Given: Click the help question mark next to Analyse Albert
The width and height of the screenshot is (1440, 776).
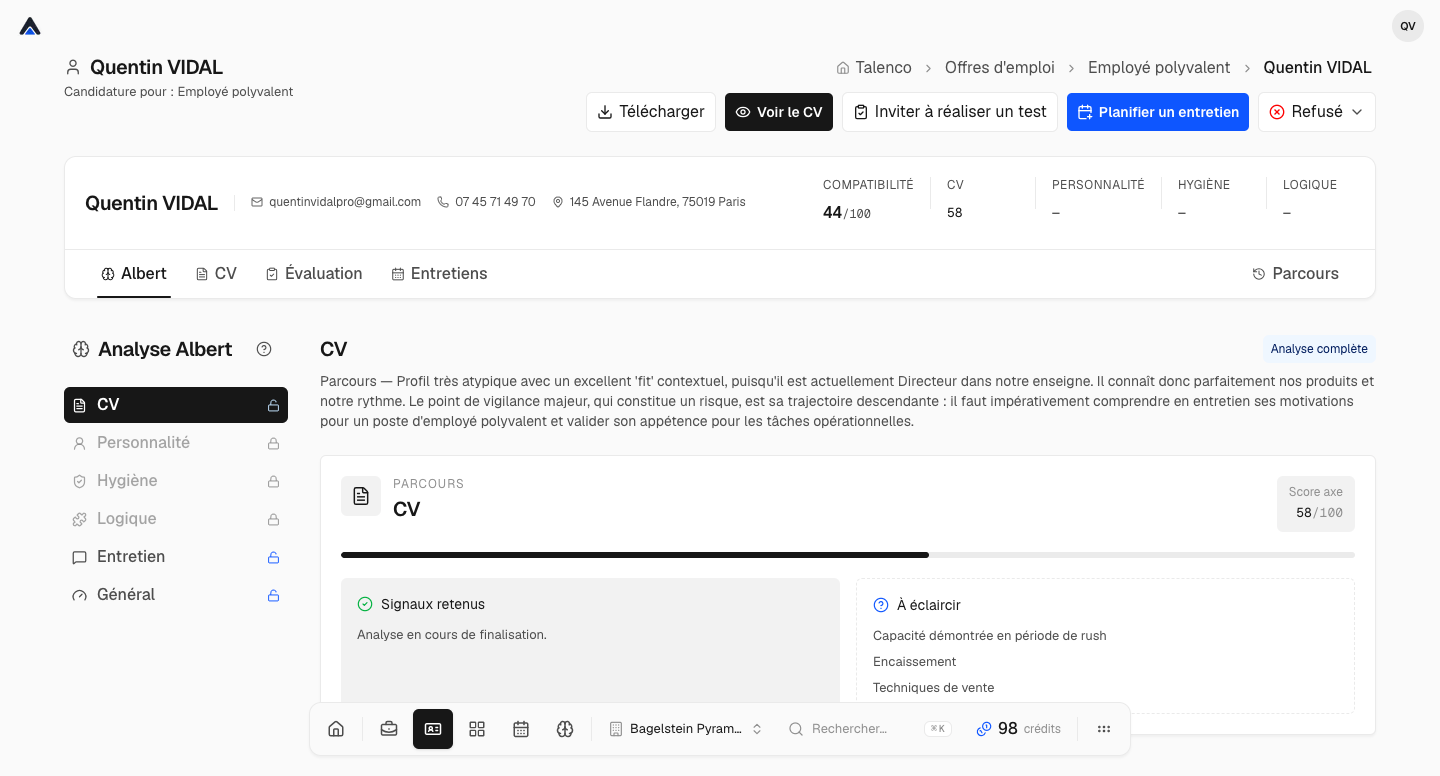Looking at the screenshot, I should coord(264,349).
